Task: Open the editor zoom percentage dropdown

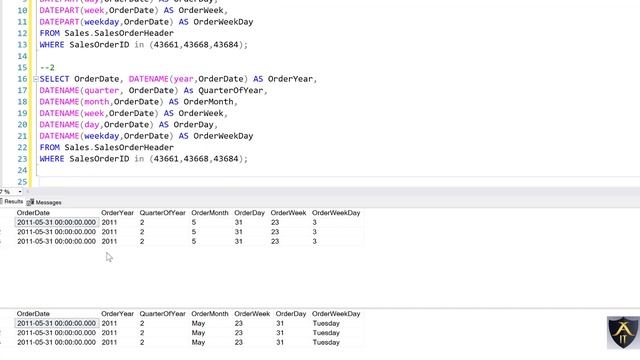Action: (20, 192)
